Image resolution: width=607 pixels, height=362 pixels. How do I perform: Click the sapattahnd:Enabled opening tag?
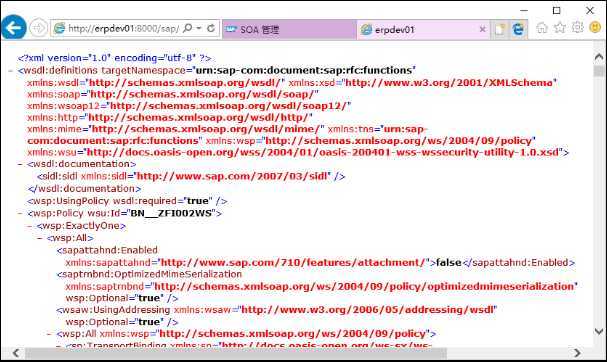click(107, 250)
